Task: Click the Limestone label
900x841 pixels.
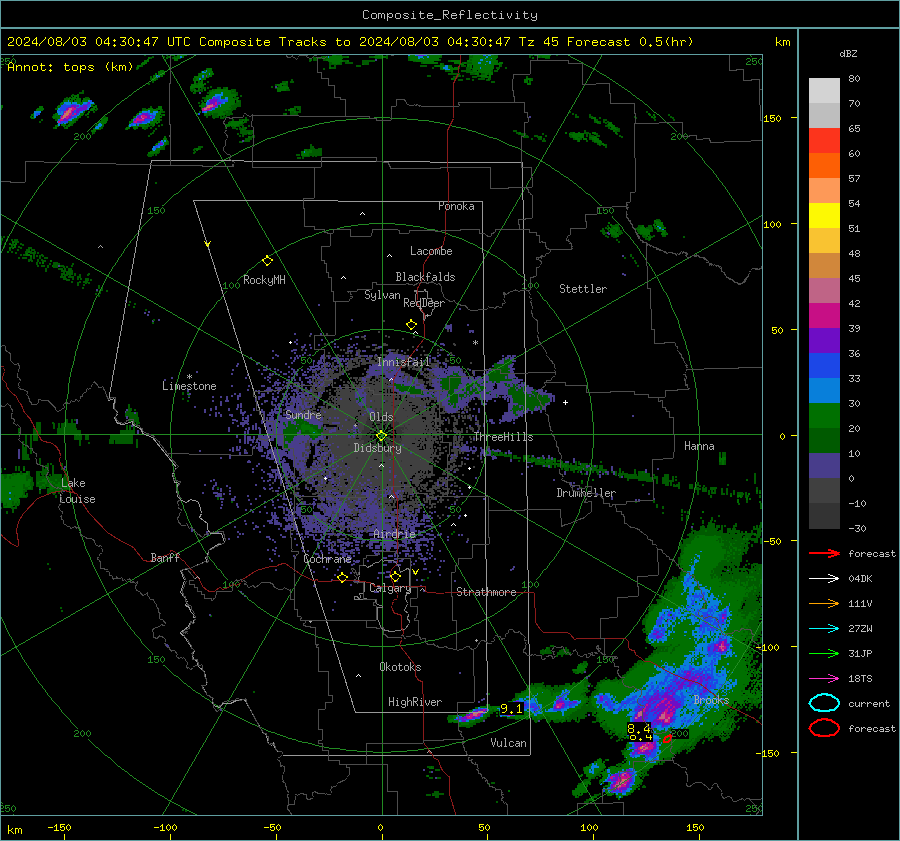Action: click(x=189, y=386)
